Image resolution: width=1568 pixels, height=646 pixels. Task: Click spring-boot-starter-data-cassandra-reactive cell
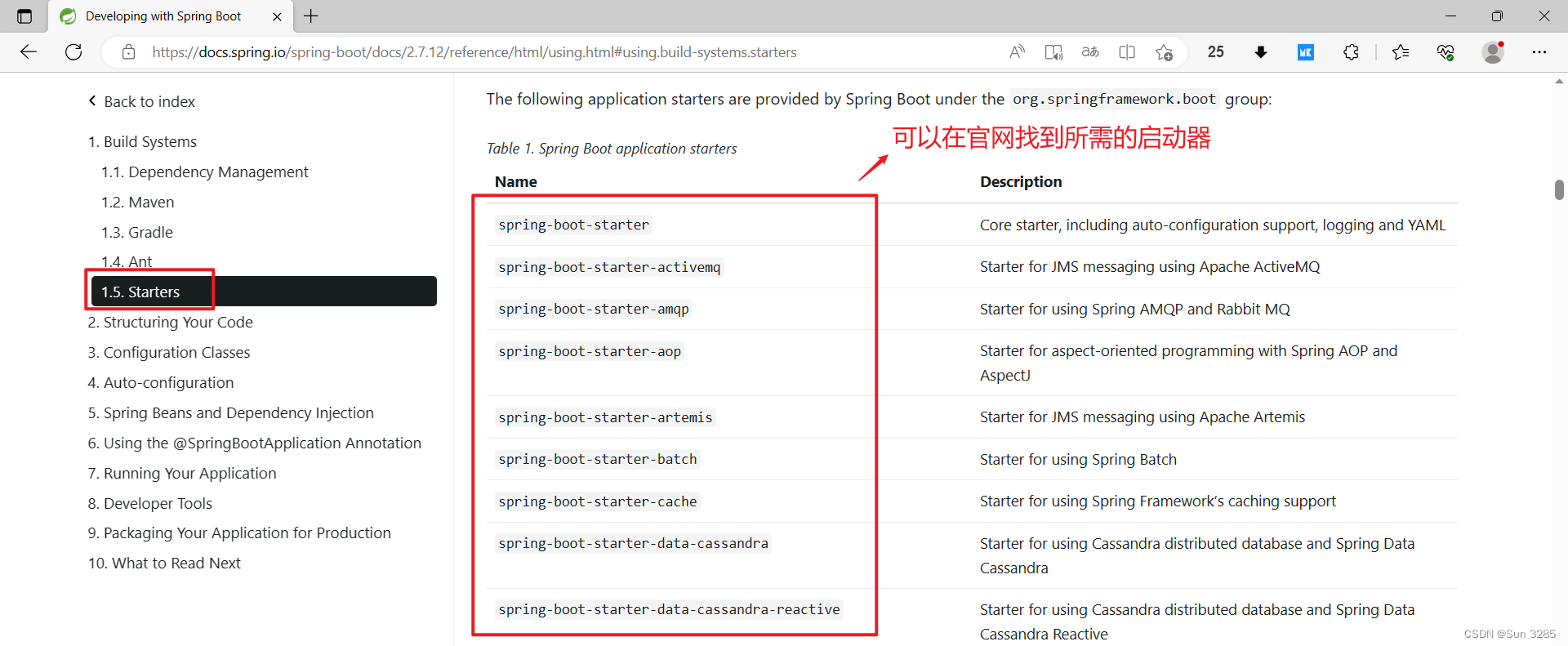click(x=669, y=609)
